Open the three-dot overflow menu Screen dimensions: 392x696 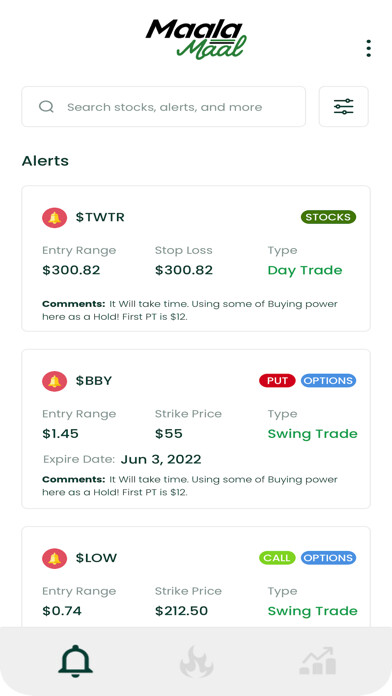tap(368, 48)
